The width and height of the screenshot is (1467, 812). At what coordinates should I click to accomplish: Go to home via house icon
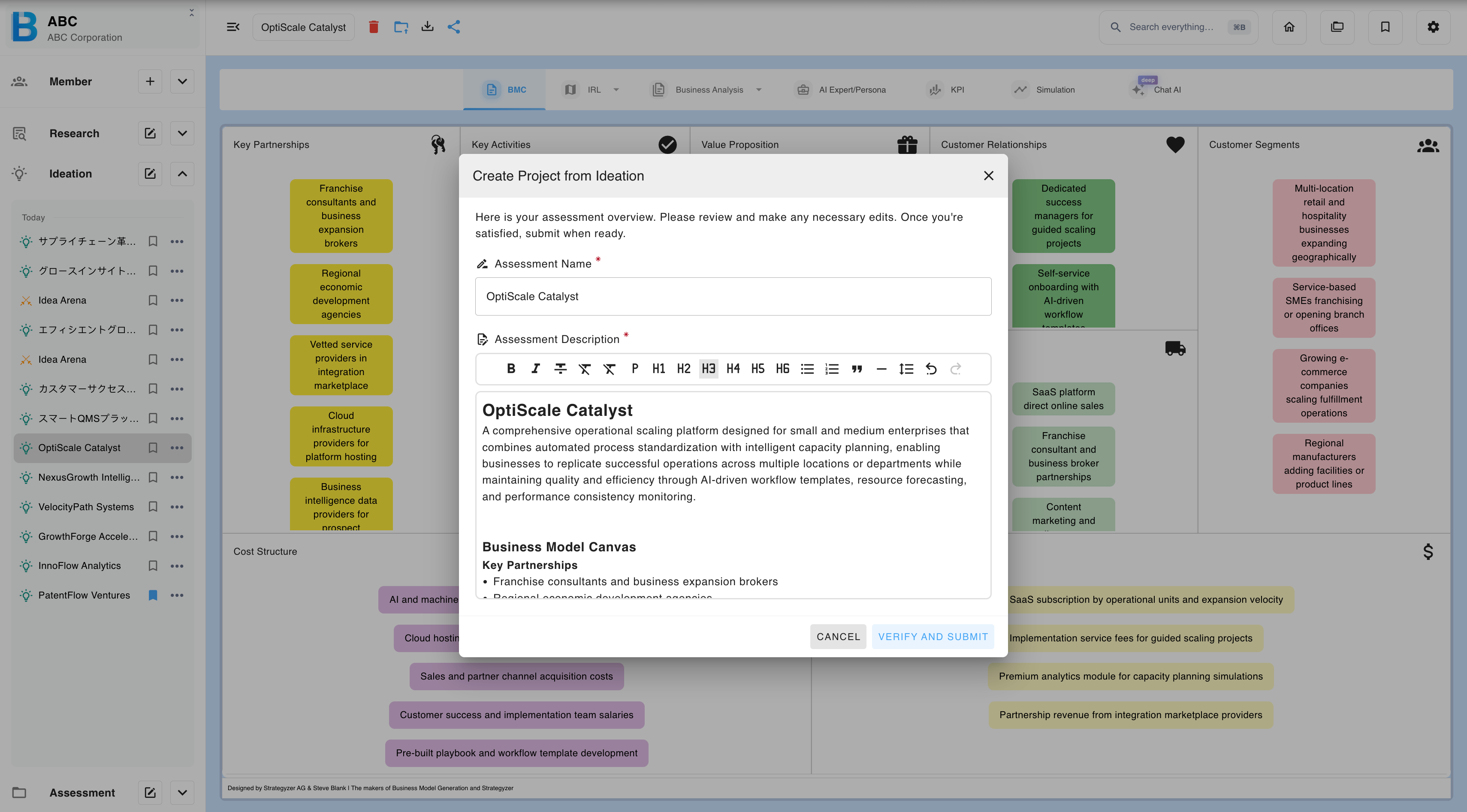tap(1289, 27)
